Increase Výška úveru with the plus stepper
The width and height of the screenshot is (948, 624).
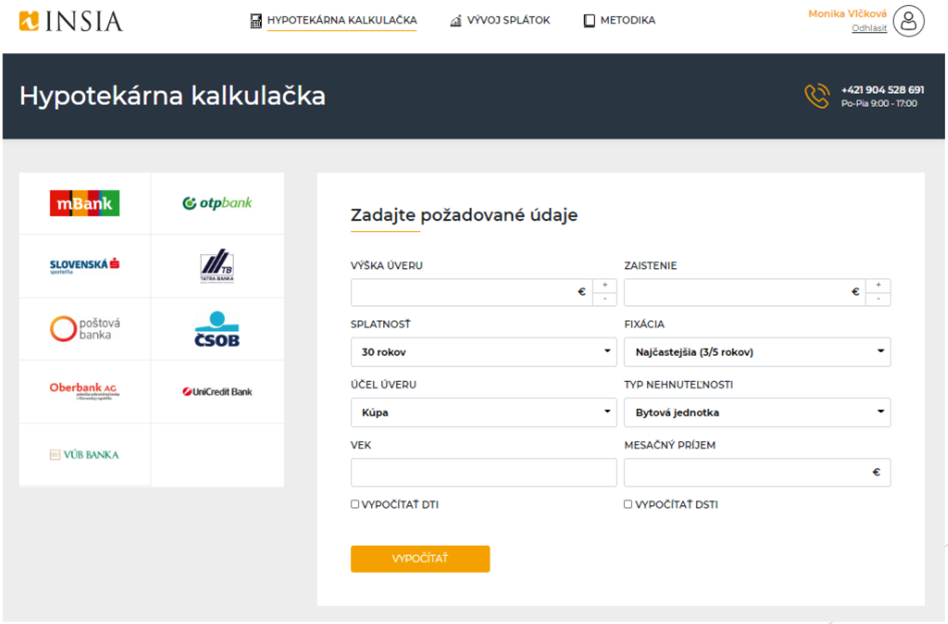[605, 285]
